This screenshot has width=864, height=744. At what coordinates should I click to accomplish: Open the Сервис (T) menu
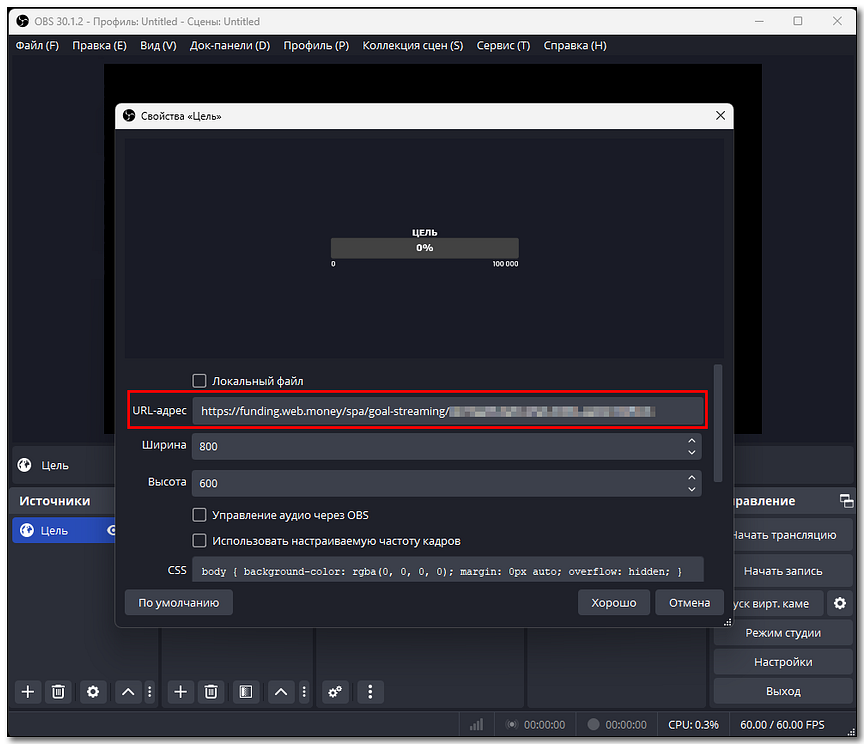pyautogui.click(x=503, y=45)
